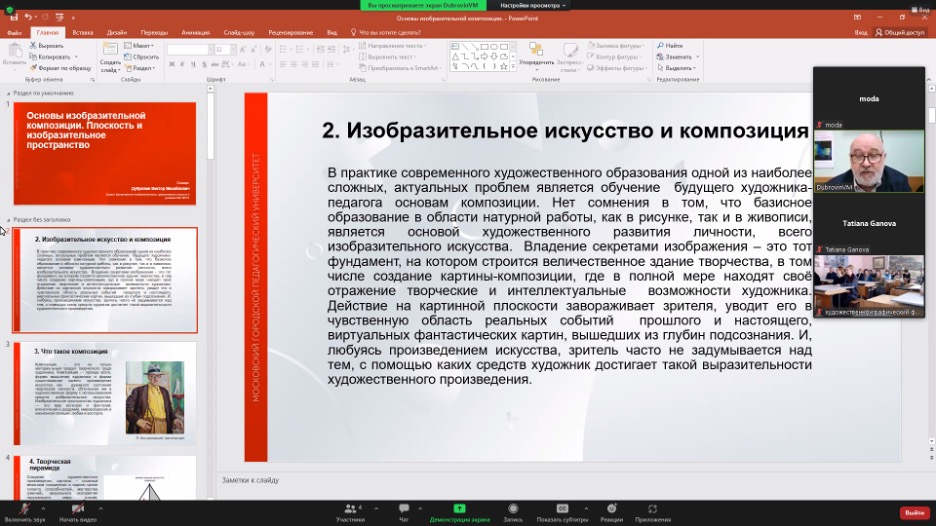Open Приложения apps icon
Image resolution: width=936 pixels, height=526 pixels.
click(653, 510)
